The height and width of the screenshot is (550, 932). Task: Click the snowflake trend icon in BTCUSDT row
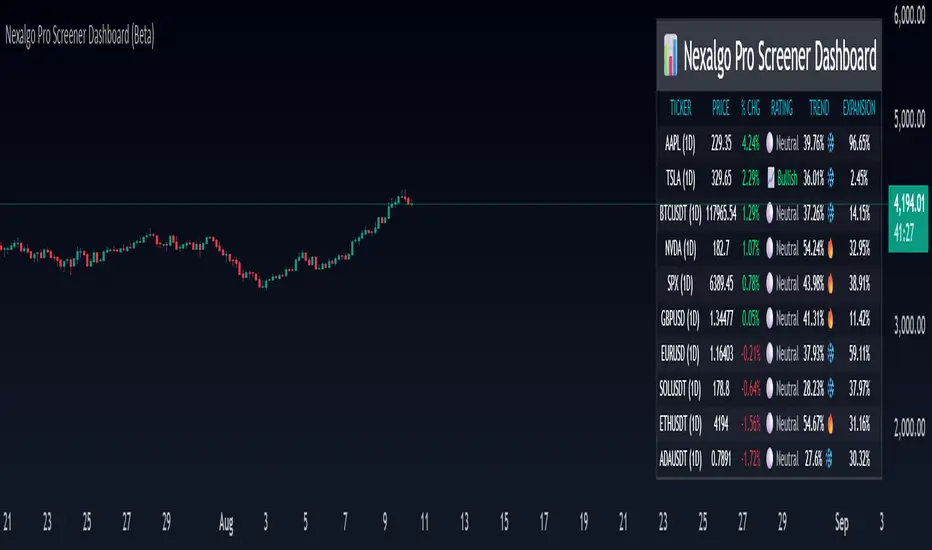pyautogui.click(x=830, y=213)
